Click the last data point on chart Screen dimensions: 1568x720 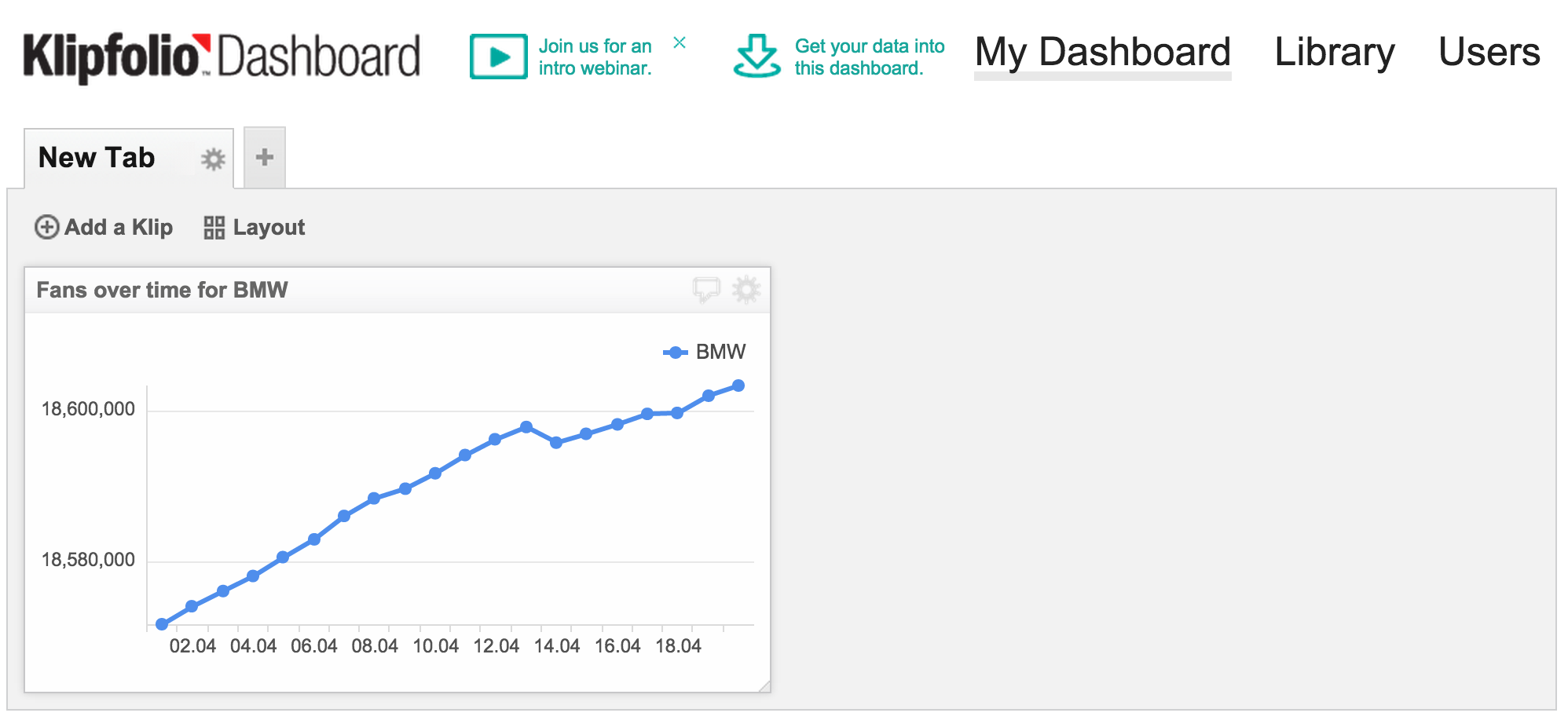pos(738,386)
